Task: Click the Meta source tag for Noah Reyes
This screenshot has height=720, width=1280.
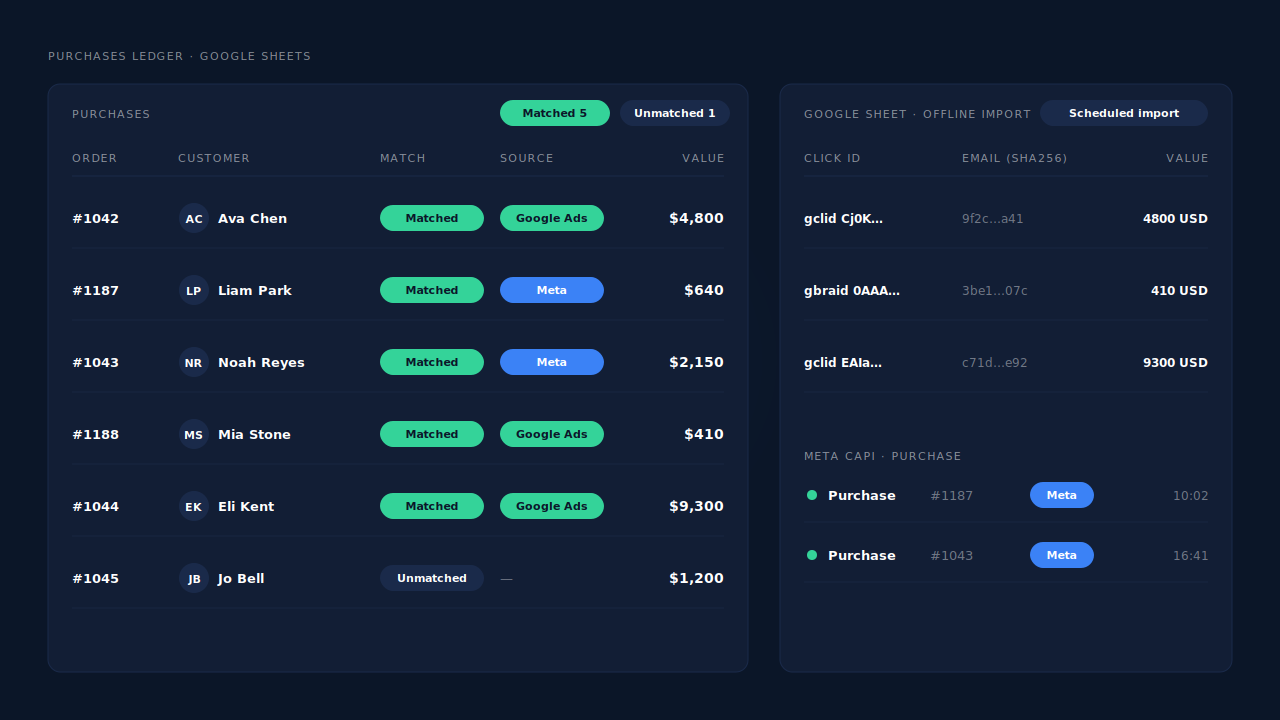Action: point(552,362)
